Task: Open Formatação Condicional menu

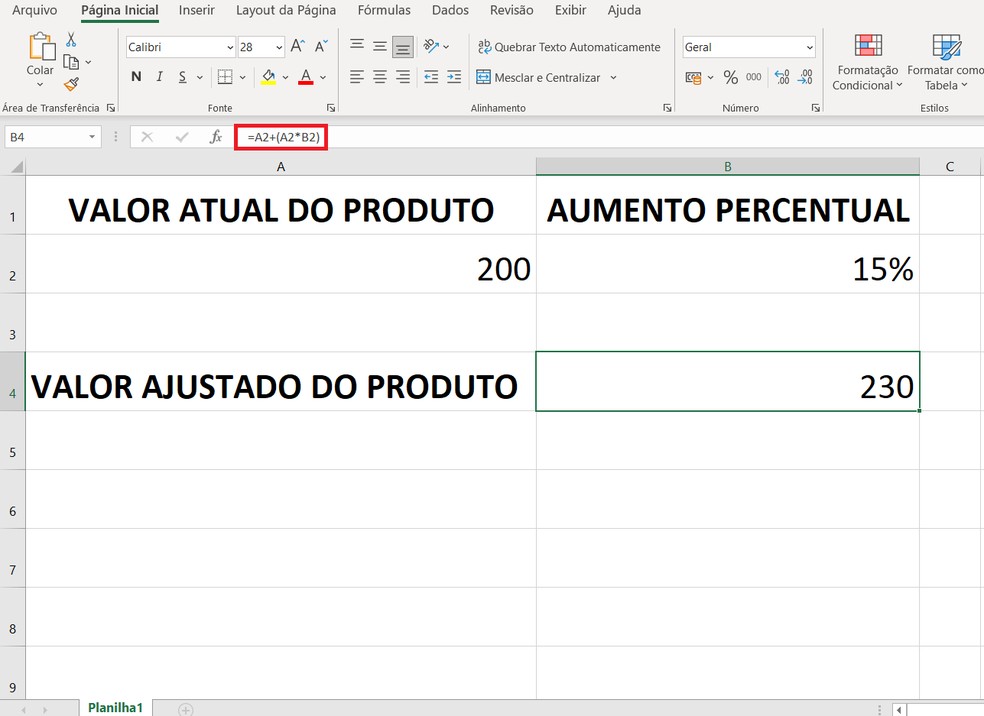Action: pos(868,63)
